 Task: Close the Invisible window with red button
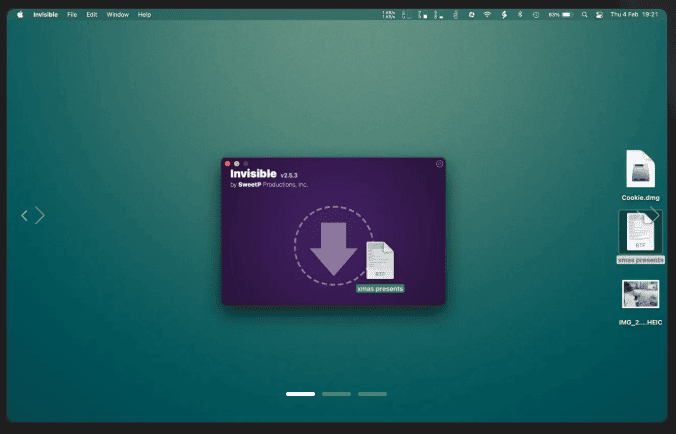click(228, 164)
